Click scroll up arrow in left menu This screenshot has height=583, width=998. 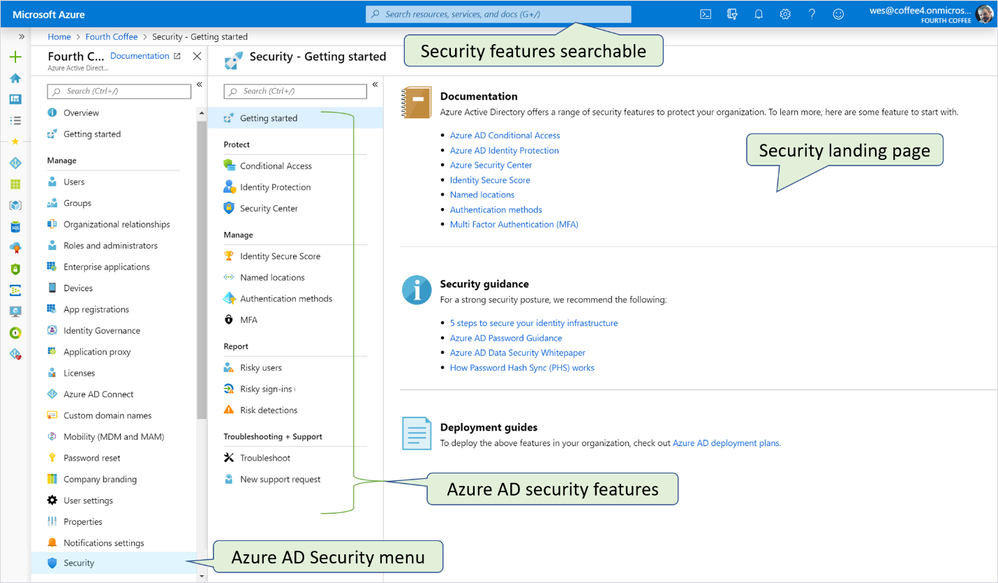point(202,113)
